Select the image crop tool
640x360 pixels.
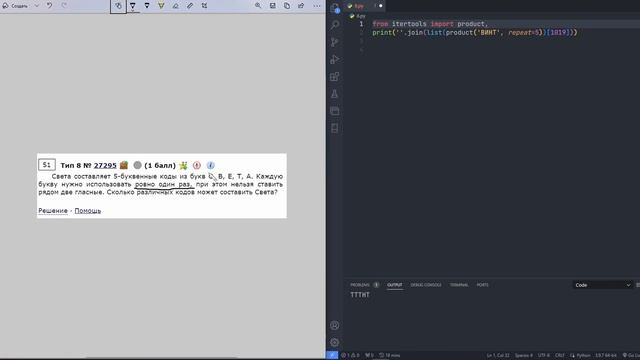pos(204,6)
